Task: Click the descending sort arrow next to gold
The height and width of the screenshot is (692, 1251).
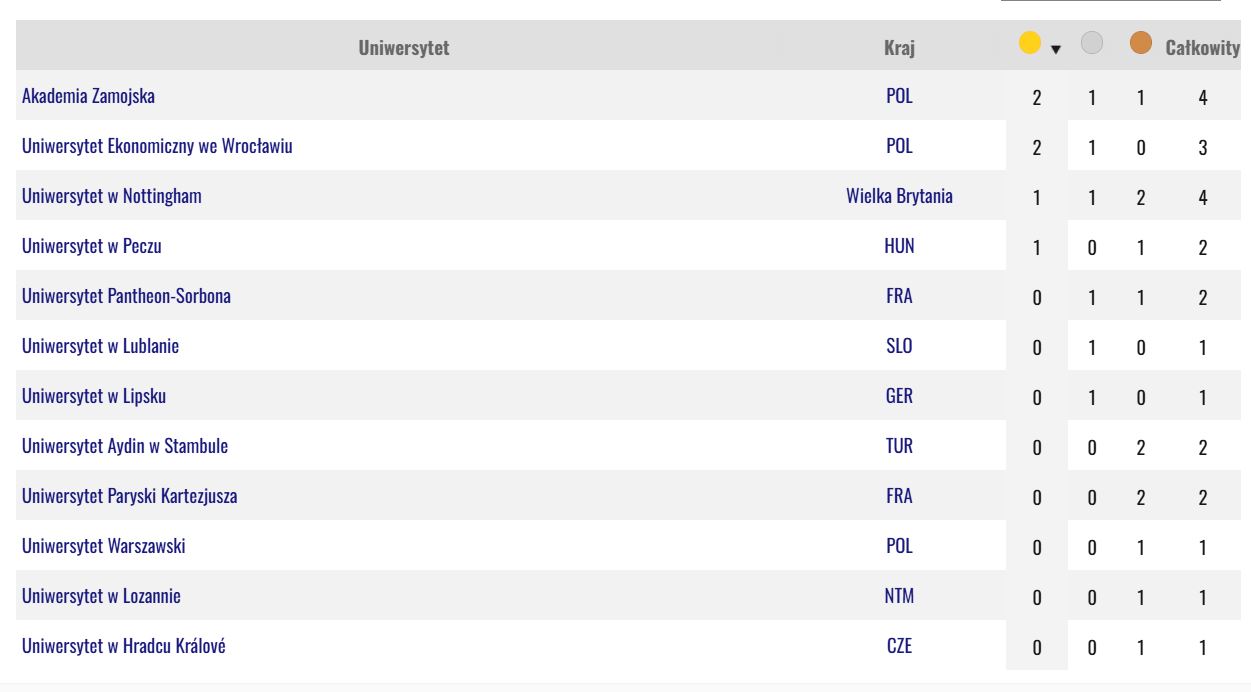Action: coord(1055,47)
